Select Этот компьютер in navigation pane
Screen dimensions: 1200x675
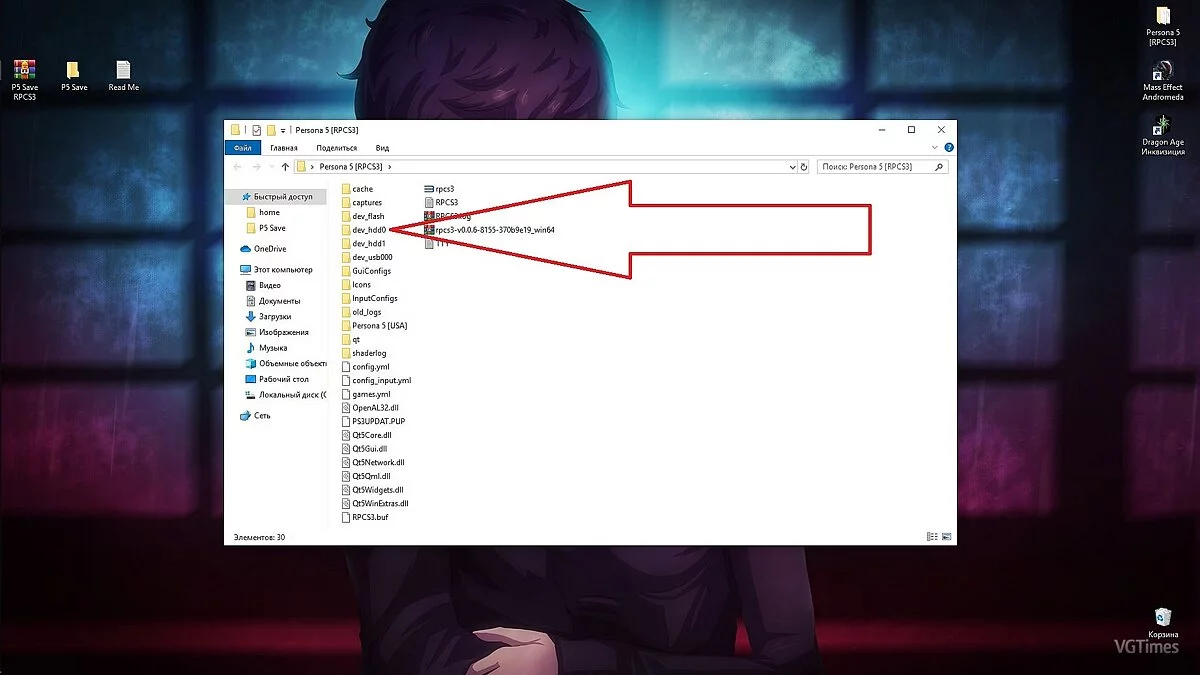(276, 270)
